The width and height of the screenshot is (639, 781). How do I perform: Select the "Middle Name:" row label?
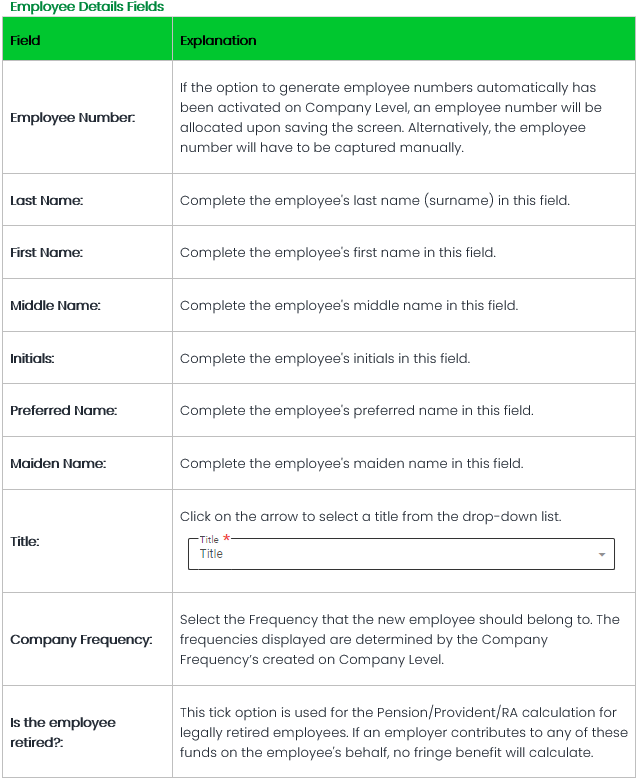coord(55,306)
